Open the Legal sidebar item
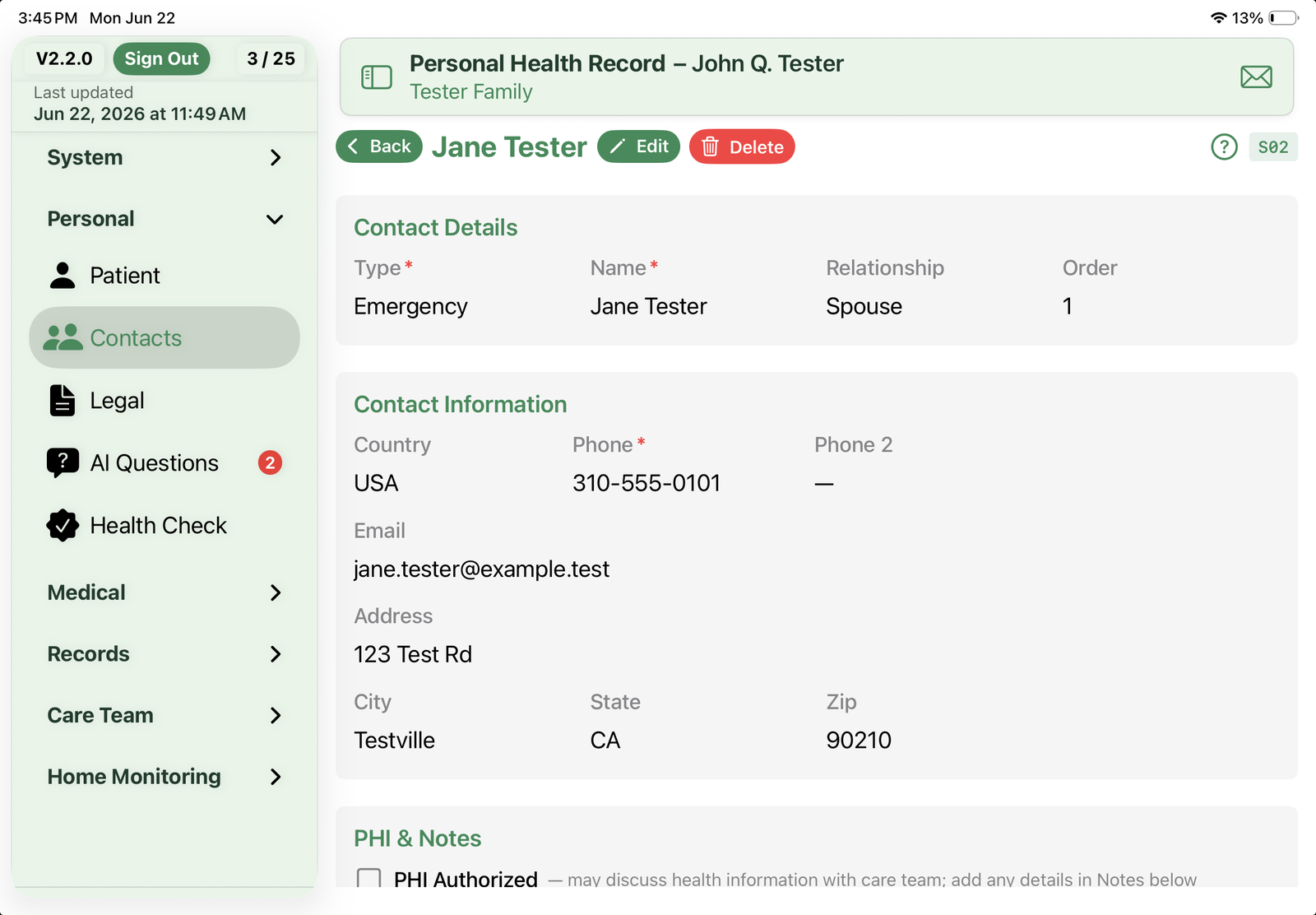 (x=164, y=401)
